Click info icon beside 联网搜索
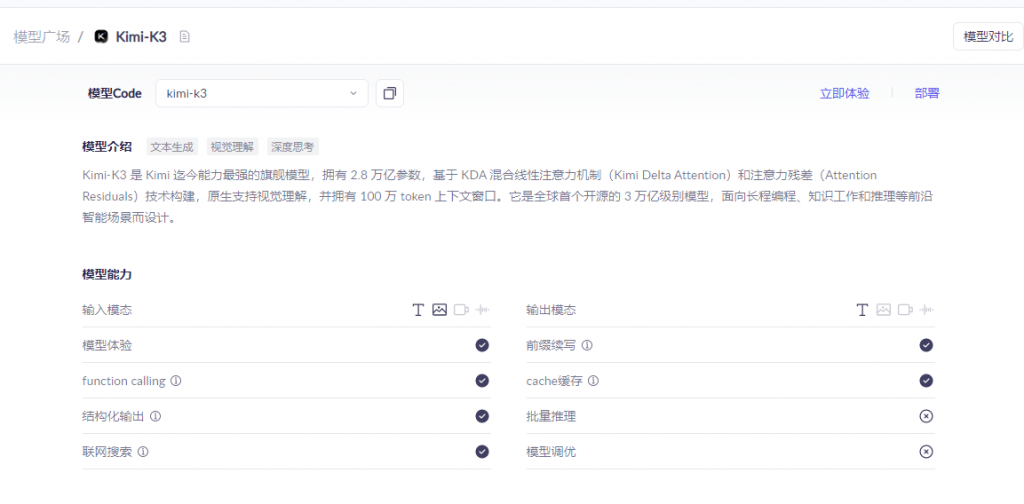Screen dimensions: 1024x504 pyautogui.click(x=143, y=451)
